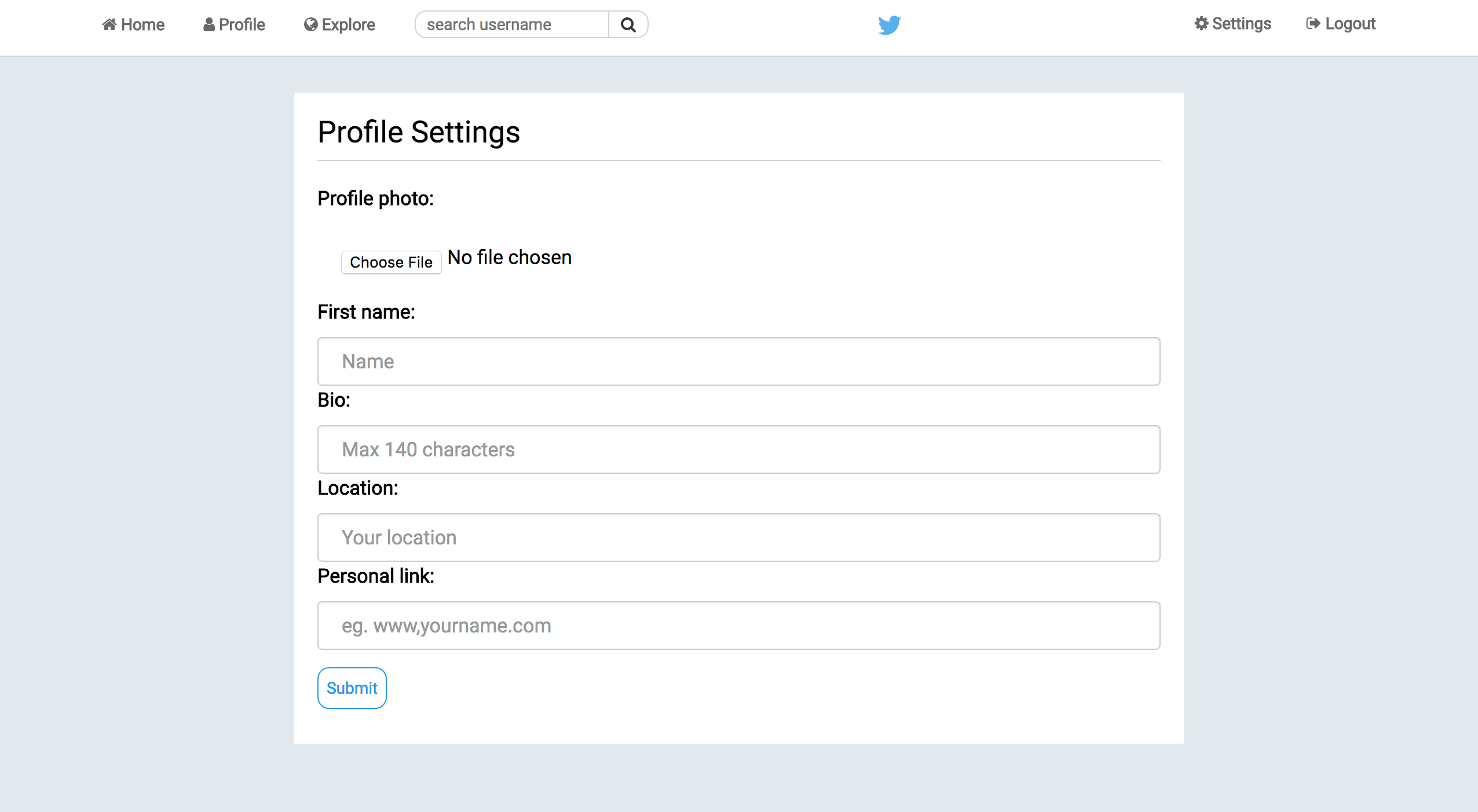Viewport: 1478px width, 812px height.
Task: Open the Explore nav link
Action: [348, 24]
